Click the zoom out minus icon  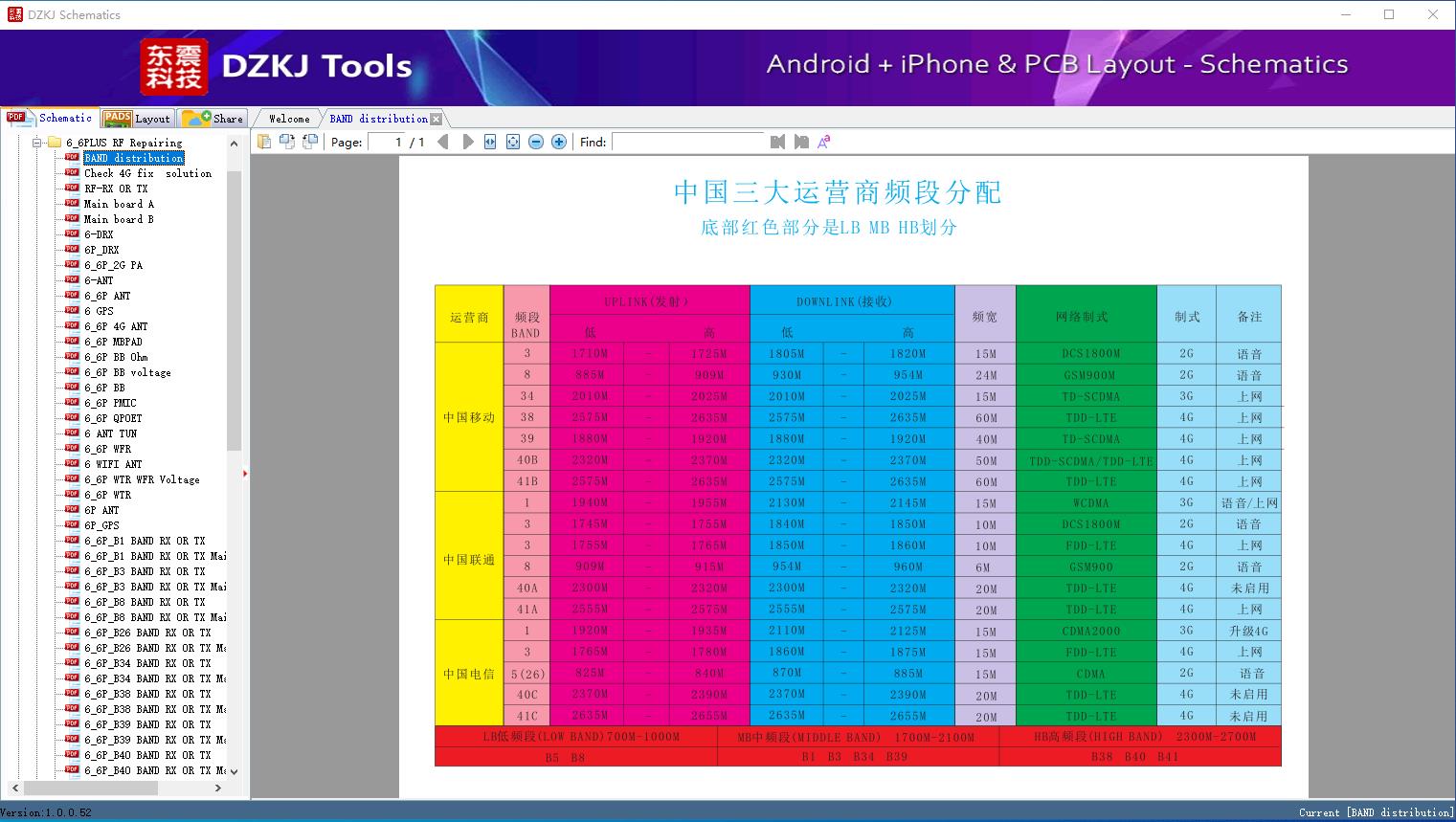(536, 142)
